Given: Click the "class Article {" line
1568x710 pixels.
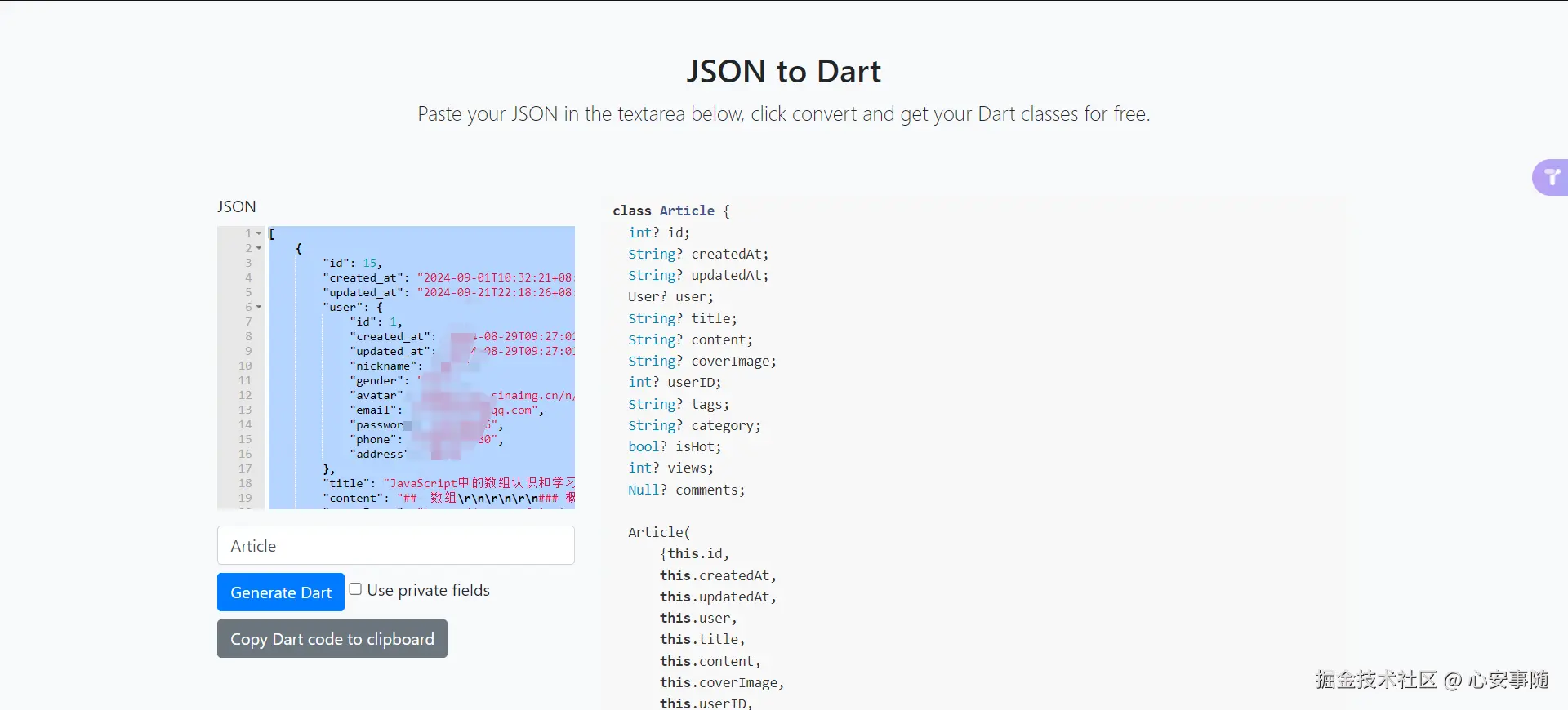Looking at the screenshot, I should coord(671,211).
